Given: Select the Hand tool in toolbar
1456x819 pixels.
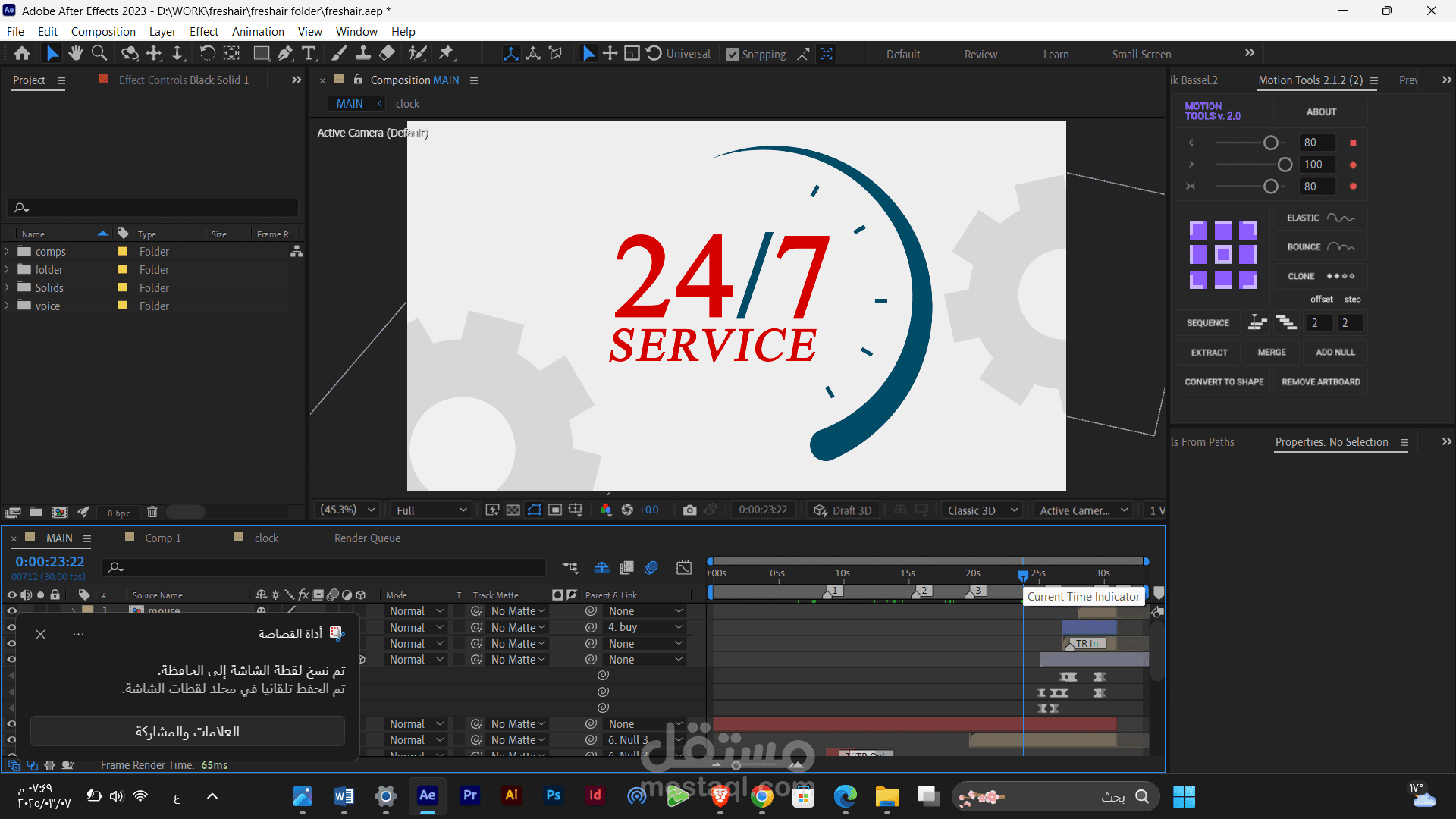Looking at the screenshot, I should [x=75, y=53].
